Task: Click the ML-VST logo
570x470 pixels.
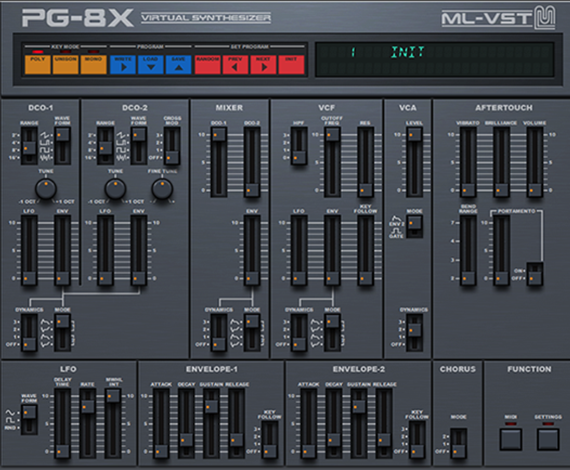Action: (x=498, y=17)
